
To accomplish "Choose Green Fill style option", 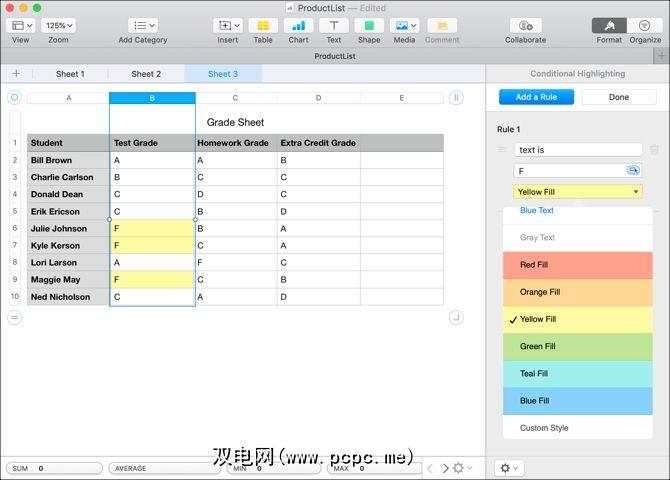I will coord(578,347).
